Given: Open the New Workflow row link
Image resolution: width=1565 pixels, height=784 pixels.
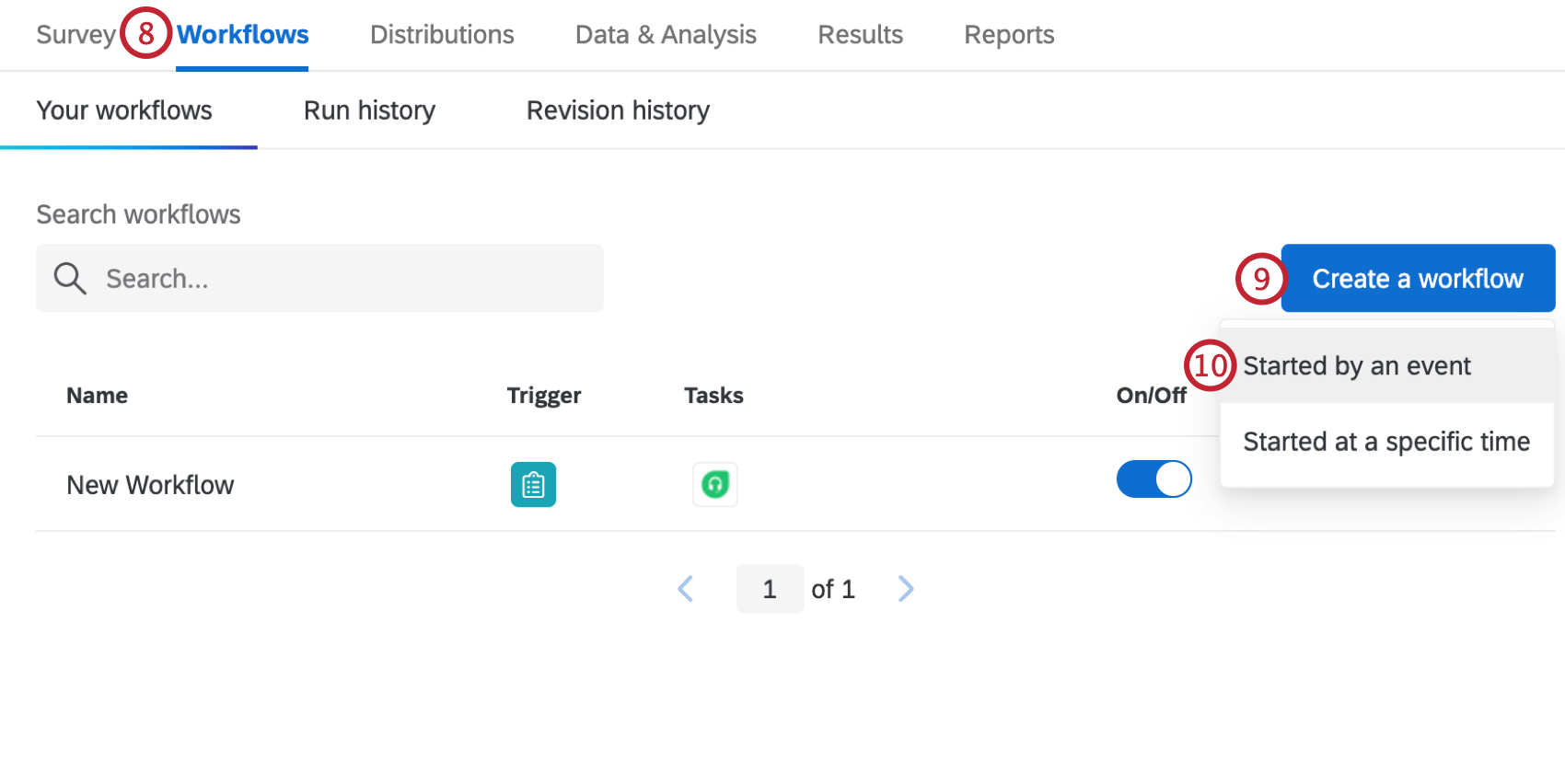Looking at the screenshot, I should pos(150,485).
